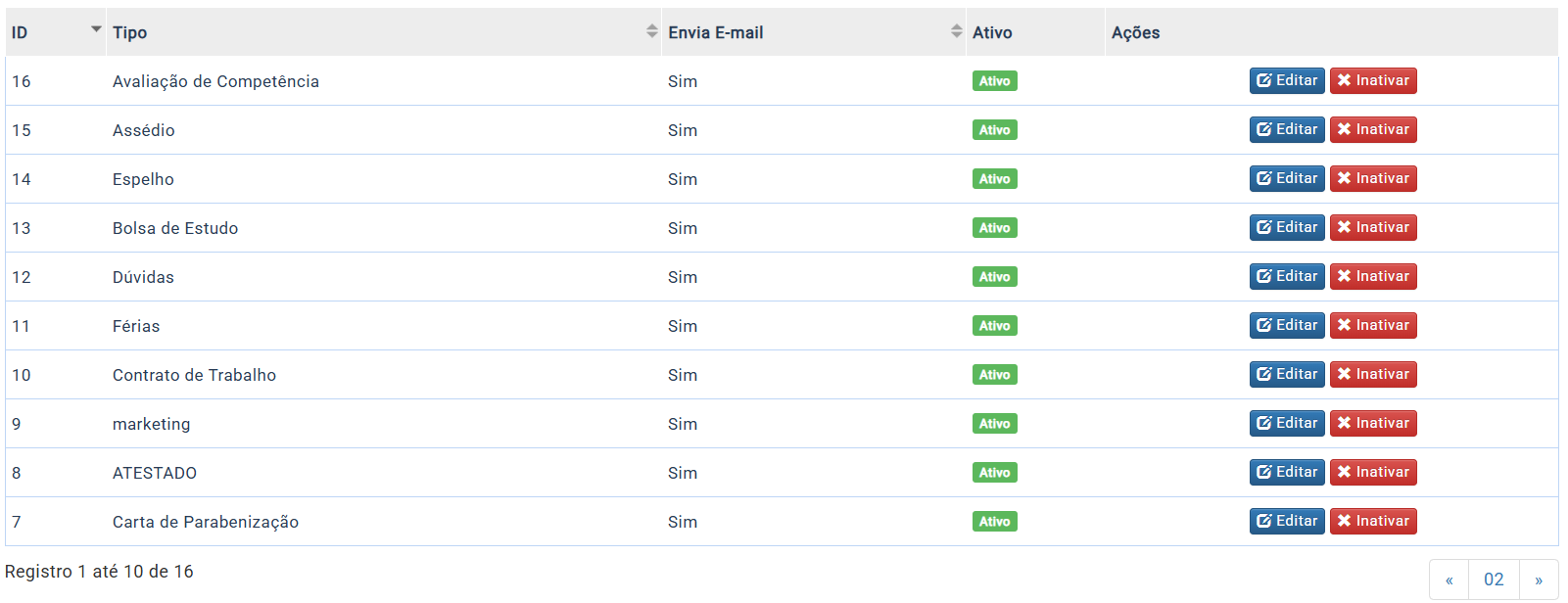This screenshot has width=1568, height=603.
Task: Click the edit pencil icon on the Dúvidas row
Action: click(x=1264, y=276)
